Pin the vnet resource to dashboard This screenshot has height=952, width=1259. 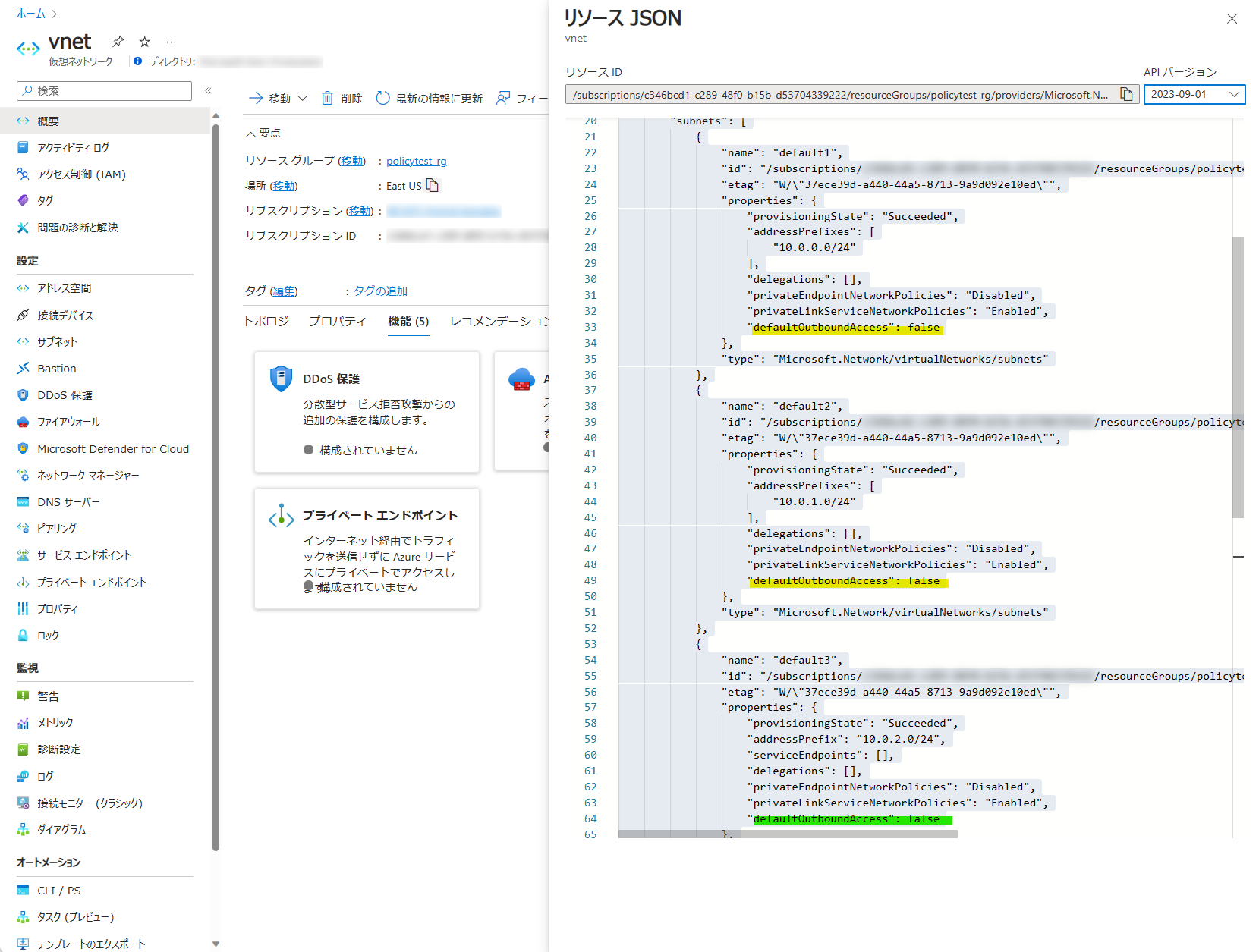click(x=118, y=42)
